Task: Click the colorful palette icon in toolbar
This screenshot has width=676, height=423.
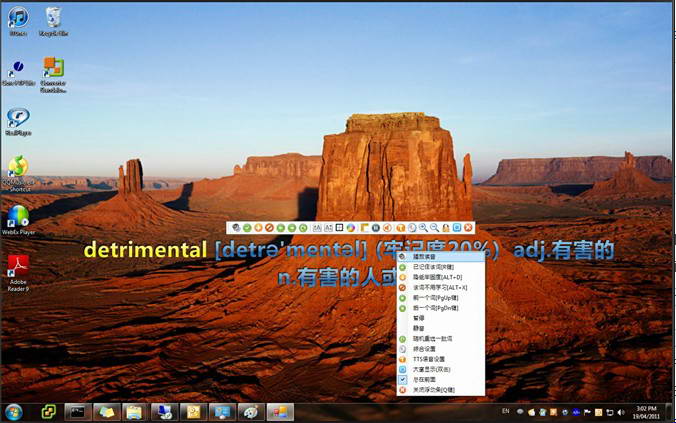Action: pyautogui.click(x=351, y=228)
